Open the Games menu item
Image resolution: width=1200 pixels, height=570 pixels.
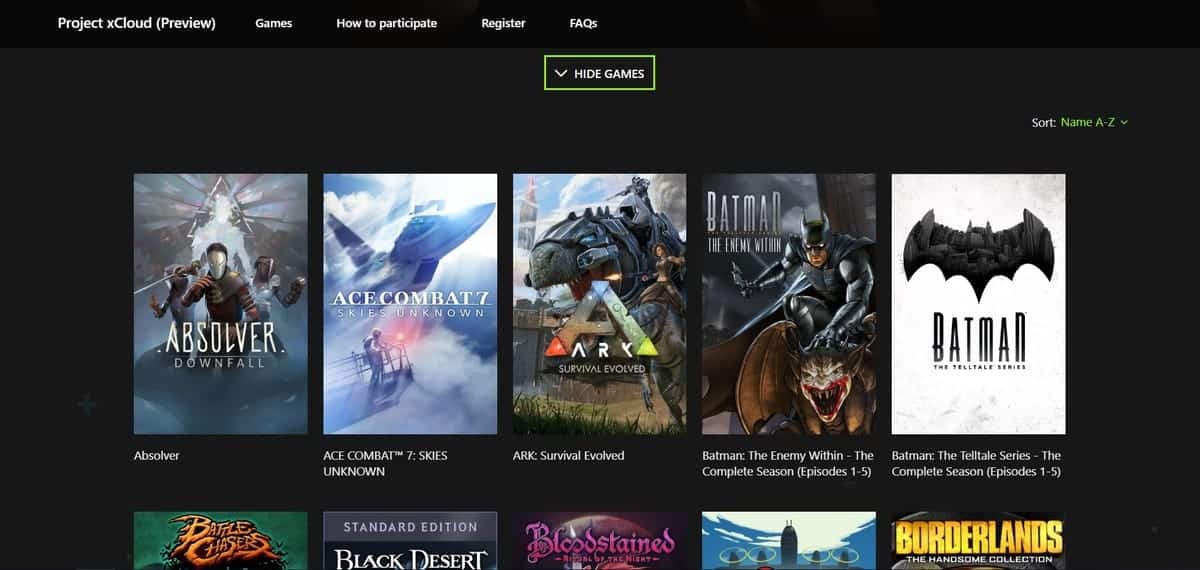274,23
